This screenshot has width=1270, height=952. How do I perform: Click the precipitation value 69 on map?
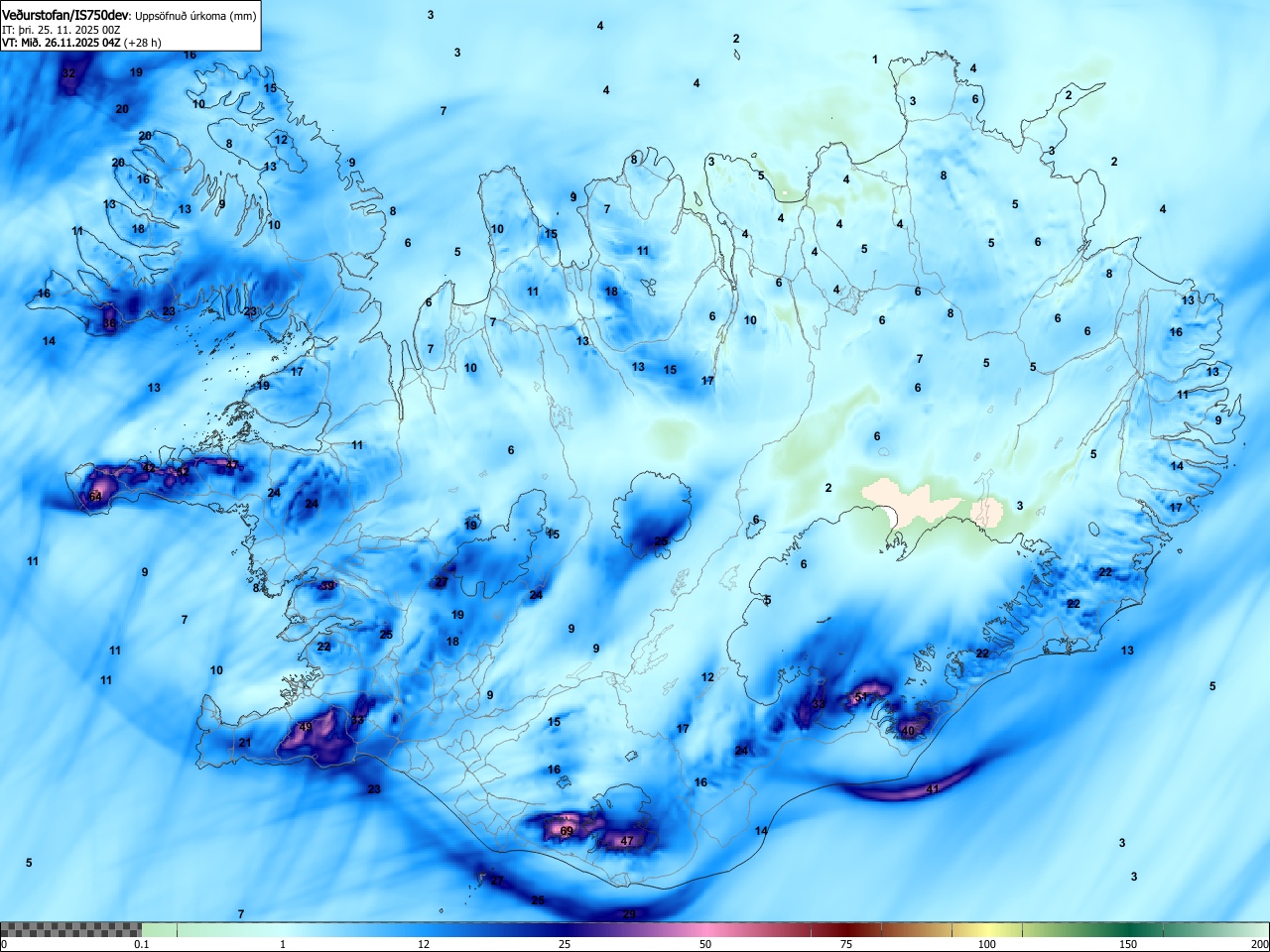point(567,831)
